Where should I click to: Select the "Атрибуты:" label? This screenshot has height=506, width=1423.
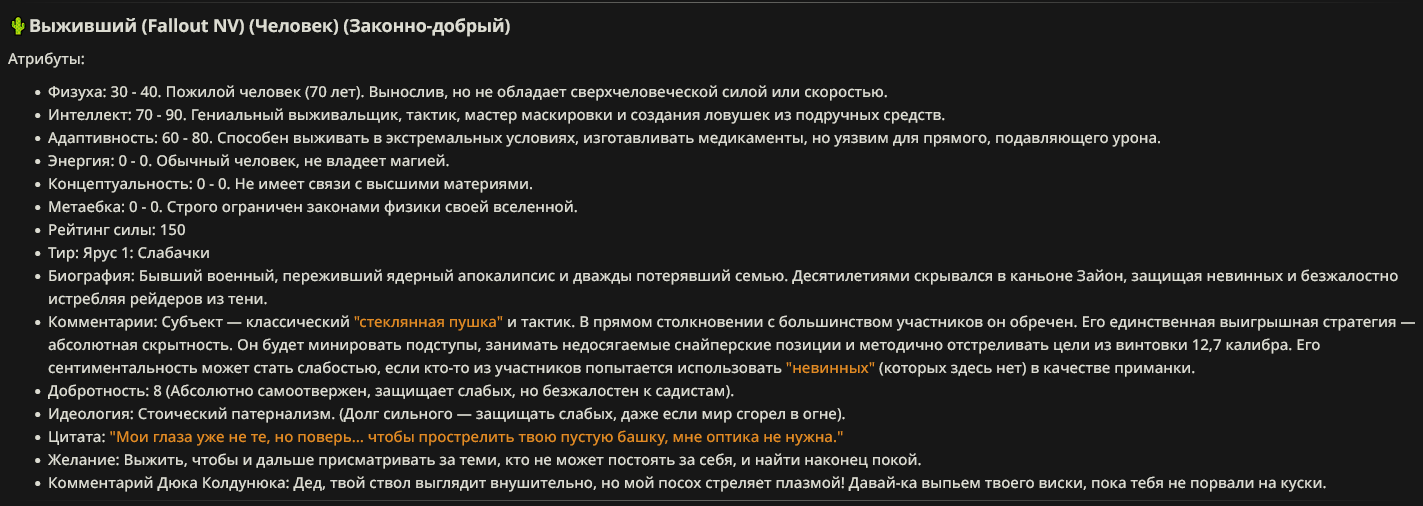pyautogui.click(x=47, y=60)
